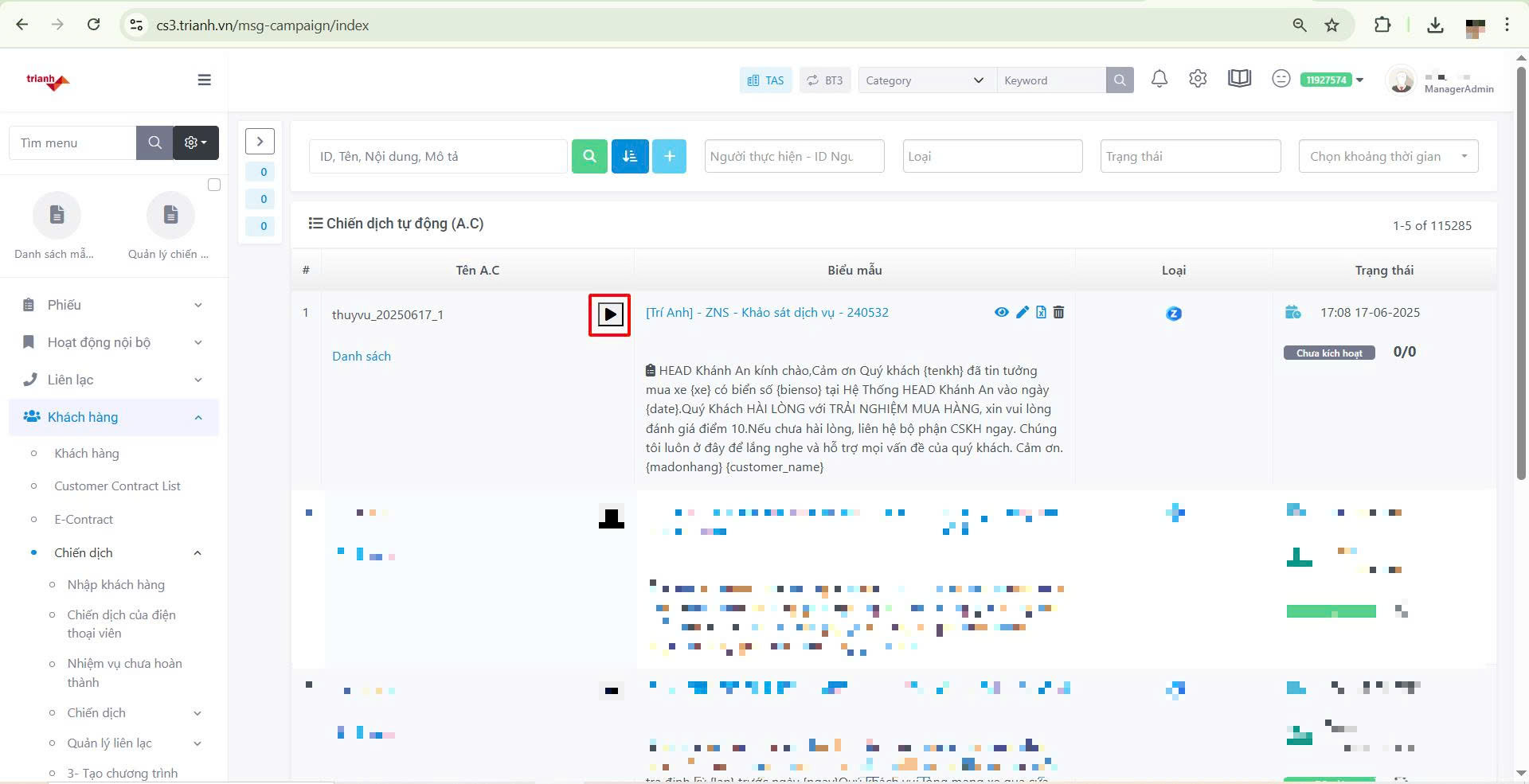1529x784 pixels.
Task: Expand Hoạt động nội bộ menu
Action: pyautogui.click(x=114, y=342)
